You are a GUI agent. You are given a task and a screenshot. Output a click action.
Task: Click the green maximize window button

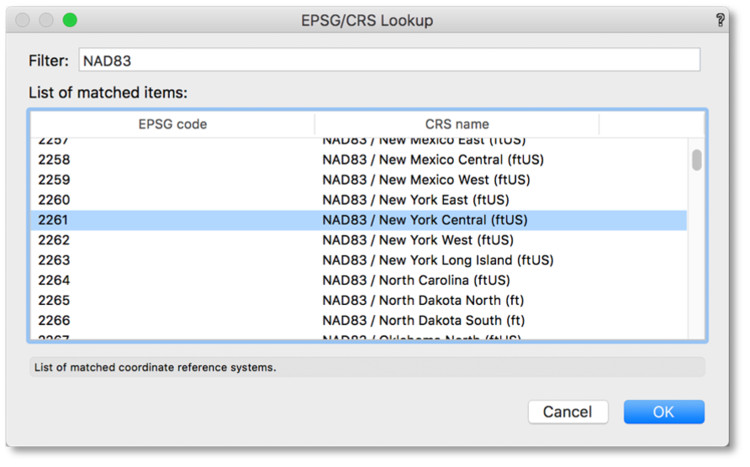tap(69, 20)
